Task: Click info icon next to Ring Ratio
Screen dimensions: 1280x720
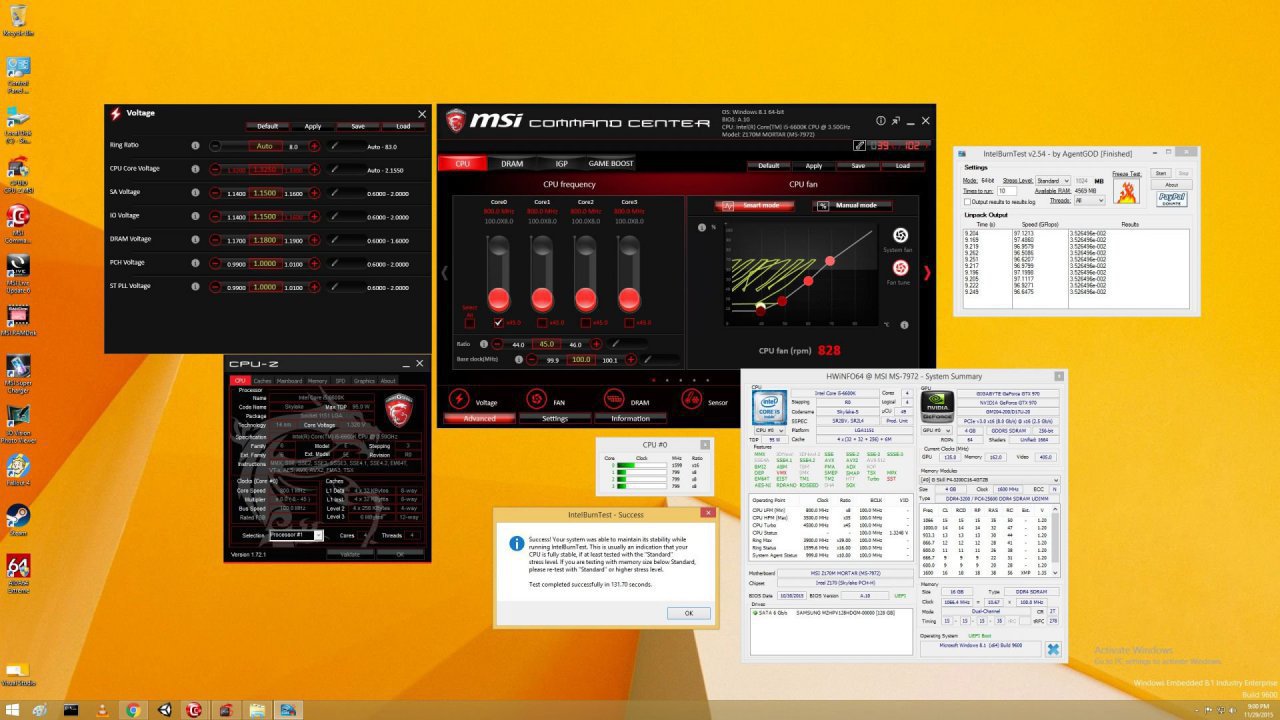Action: (x=195, y=145)
